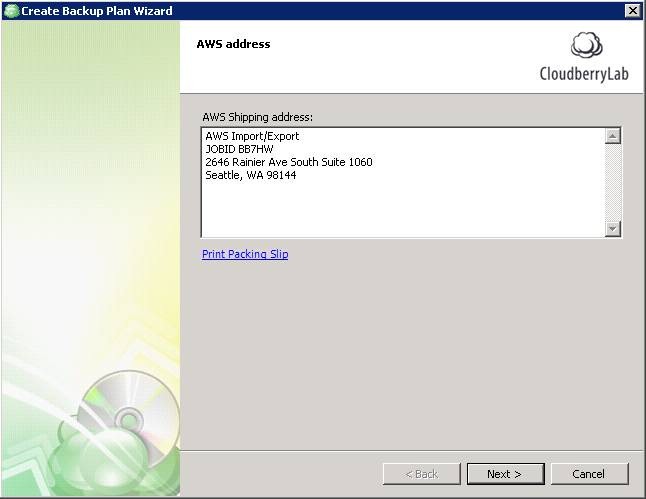The width and height of the screenshot is (646, 499).
Task: Click the CloudberryLab cloud logo icon
Action: click(587, 46)
